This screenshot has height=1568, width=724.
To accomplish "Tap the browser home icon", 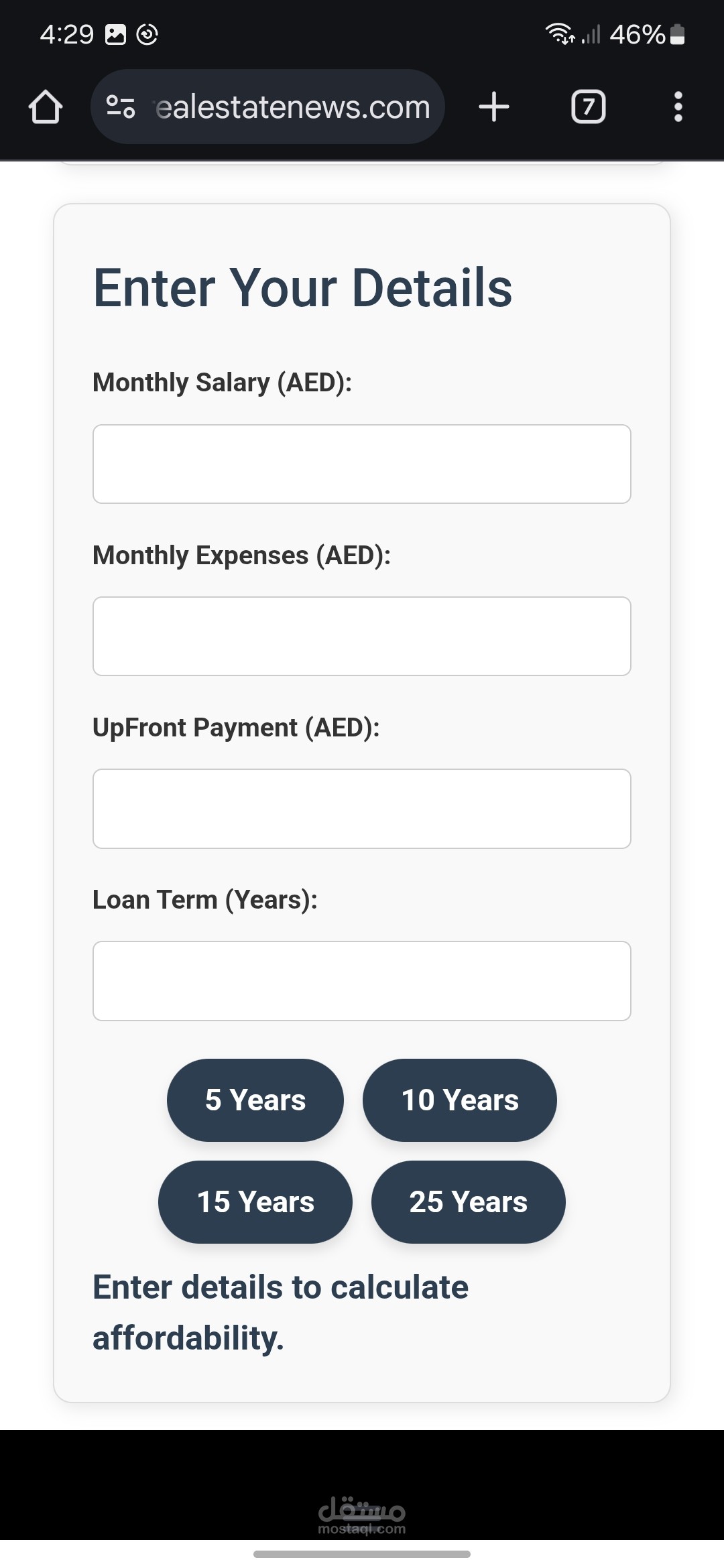I will coord(46,107).
